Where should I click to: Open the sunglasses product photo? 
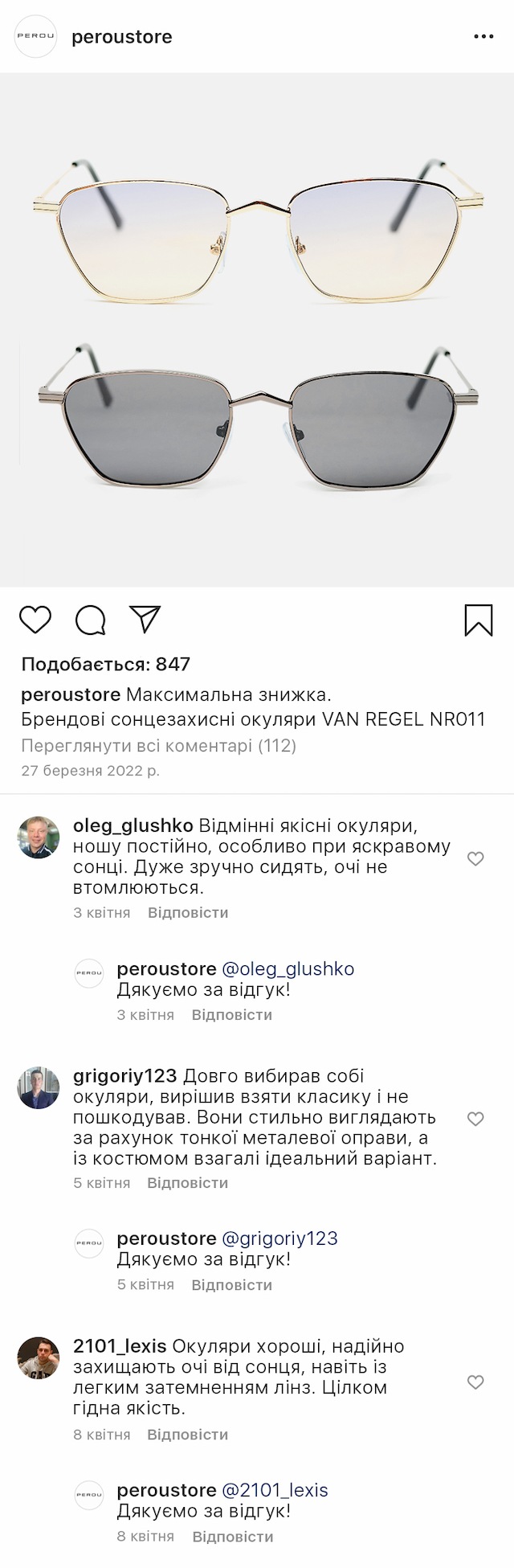[257, 330]
